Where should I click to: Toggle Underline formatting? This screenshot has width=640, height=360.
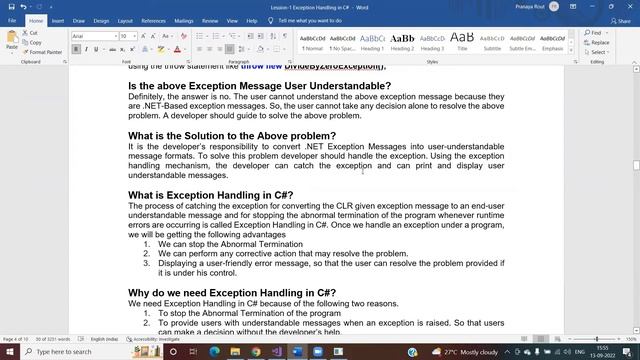click(x=96, y=49)
